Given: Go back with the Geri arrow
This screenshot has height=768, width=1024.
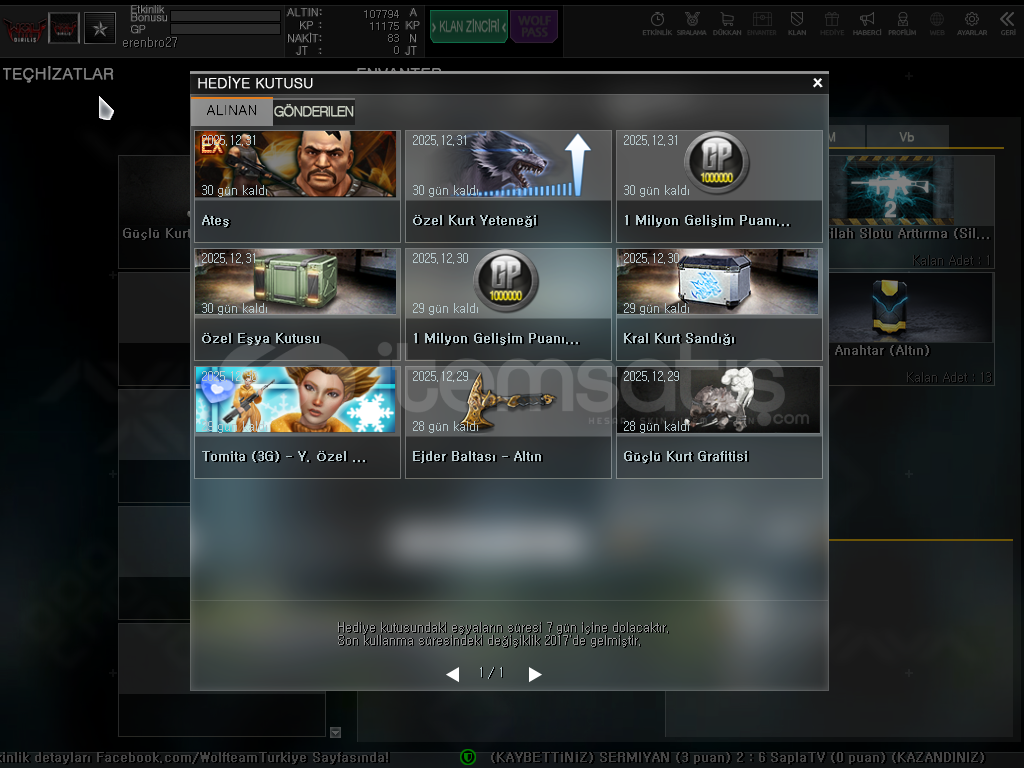Looking at the screenshot, I should click(x=1008, y=24).
